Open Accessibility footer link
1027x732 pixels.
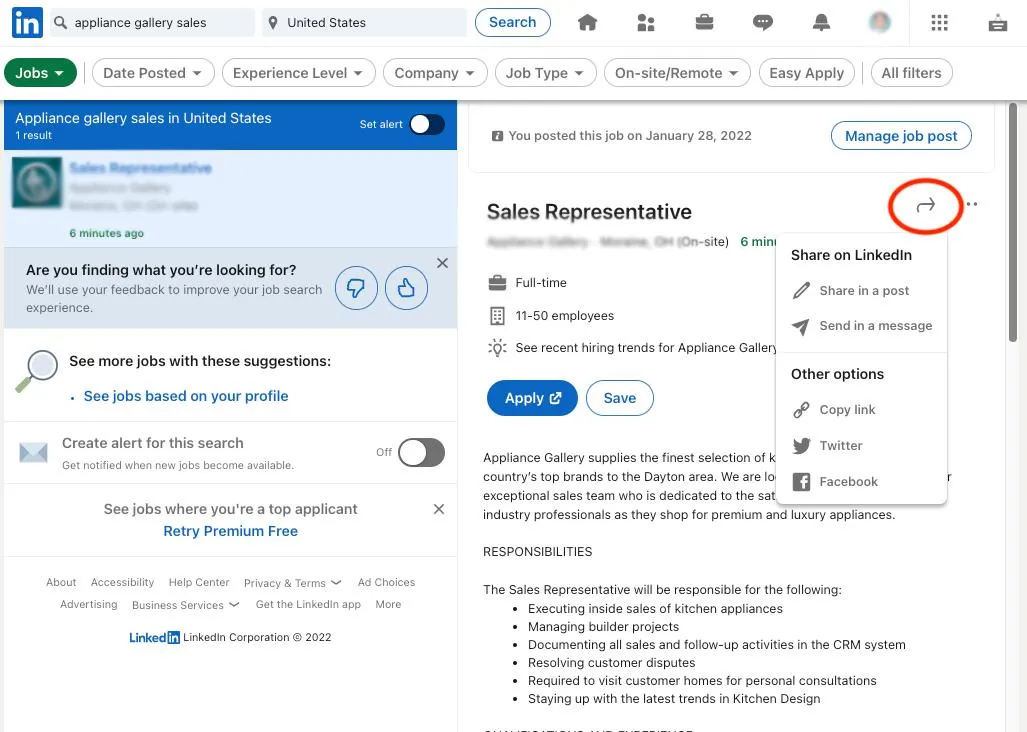pos(122,582)
